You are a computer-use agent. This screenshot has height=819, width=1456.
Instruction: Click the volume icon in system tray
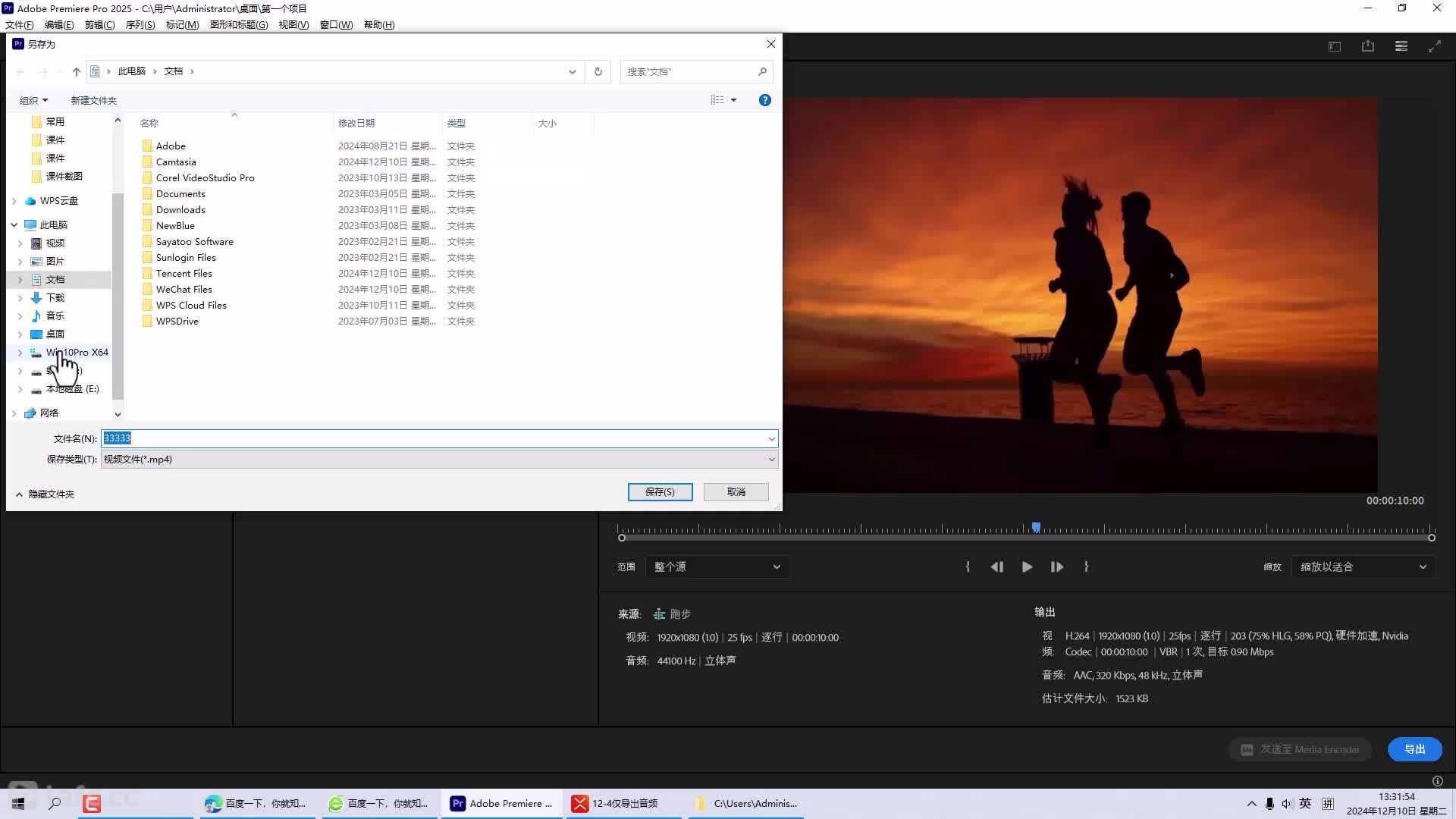[1287, 803]
